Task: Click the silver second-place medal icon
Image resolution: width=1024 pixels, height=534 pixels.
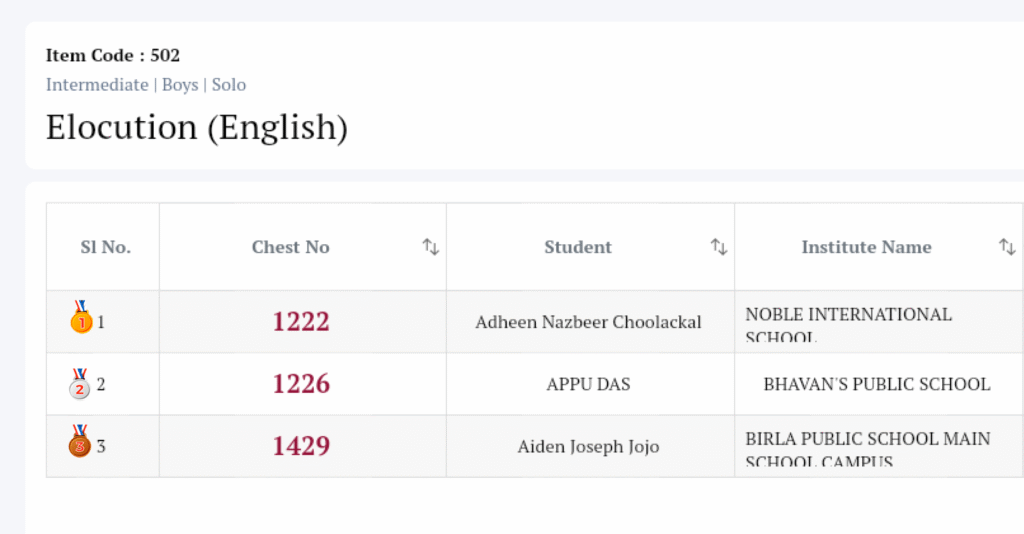Action: (80, 383)
